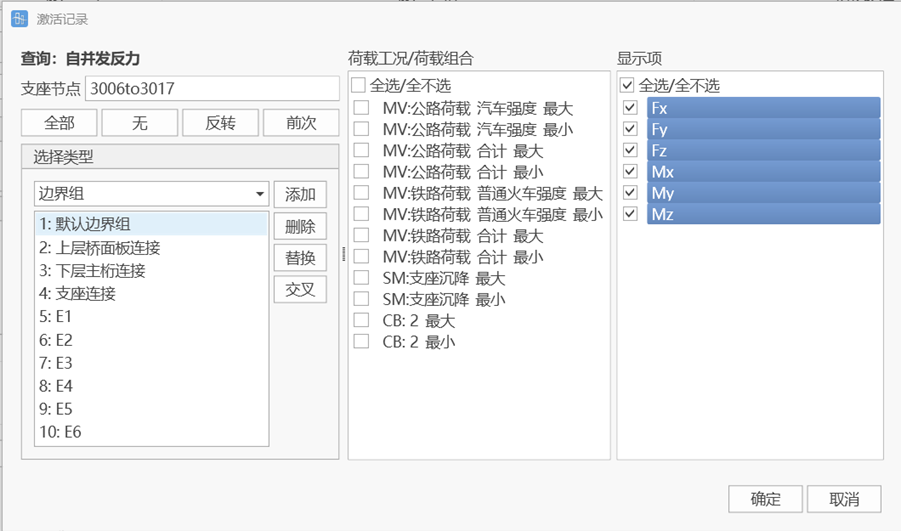
Task: Click the 支座节点 input field
Action: [212, 88]
